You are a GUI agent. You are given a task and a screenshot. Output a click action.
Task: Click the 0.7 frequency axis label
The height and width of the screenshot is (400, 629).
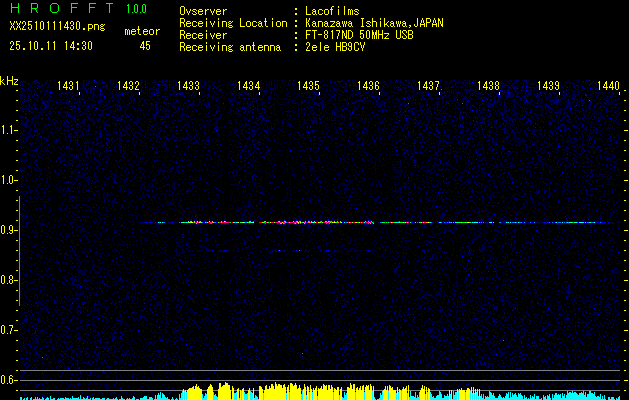coord(9,330)
